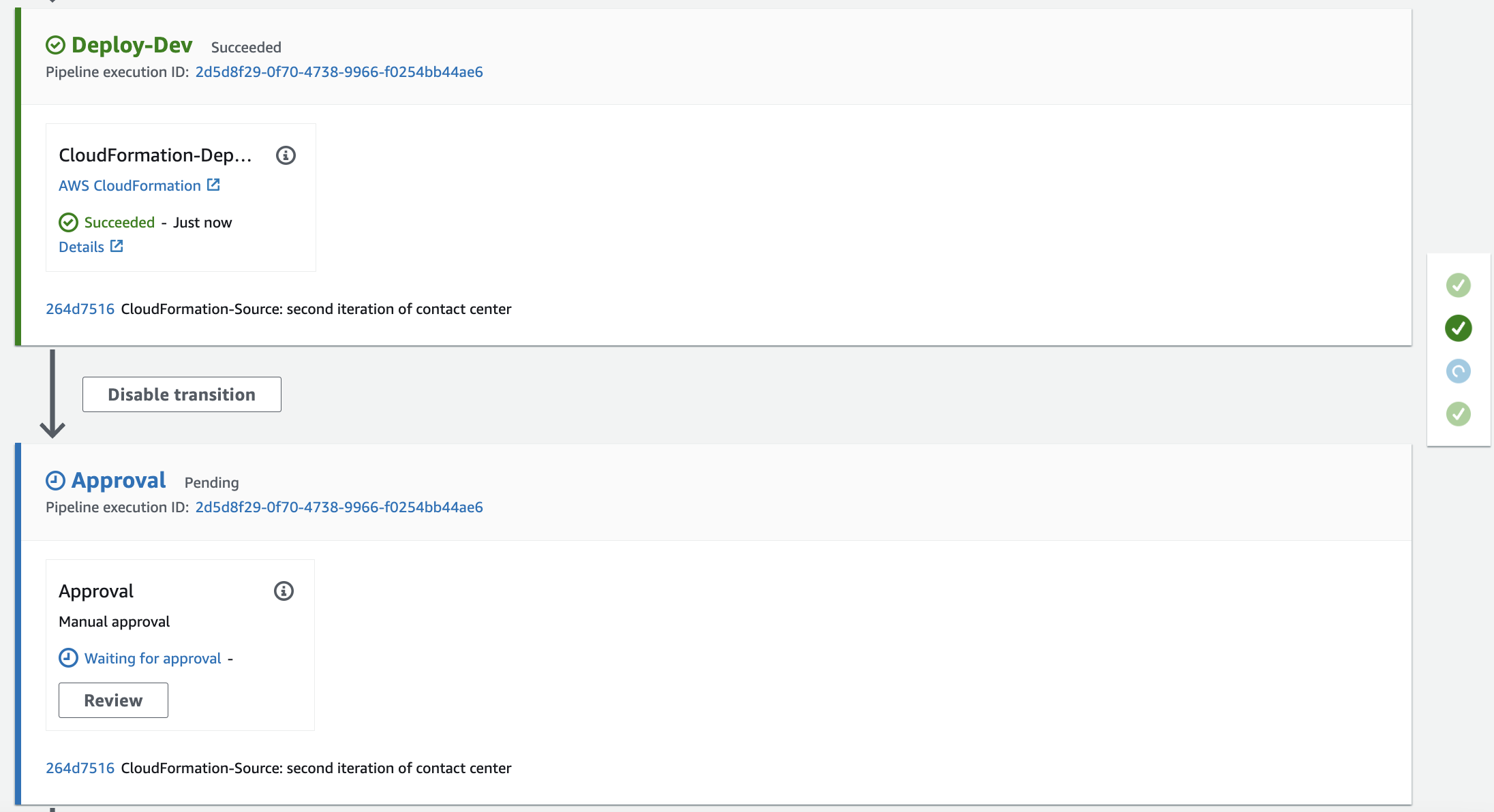Open commit 264d7516 in Deploy-Dev stage
The height and width of the screenshot is (812, 1494).
[80, 309]
